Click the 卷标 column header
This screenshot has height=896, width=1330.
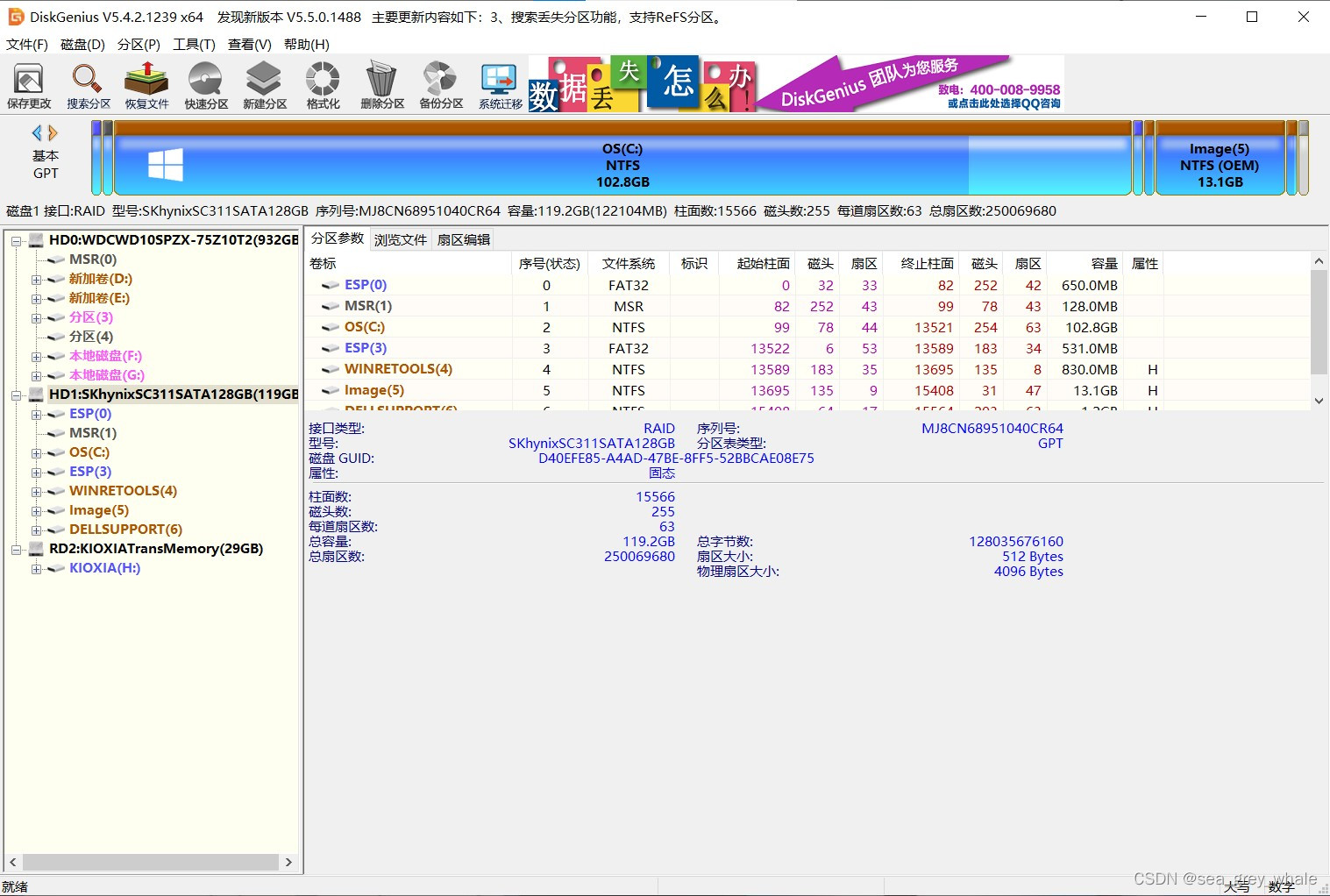[409, 264]
